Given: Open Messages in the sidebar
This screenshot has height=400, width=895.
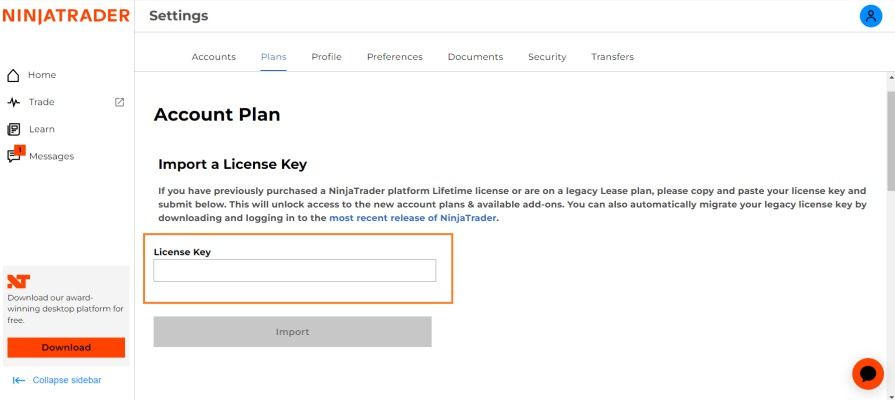Looking at the screenshot, I should point(51,156).
